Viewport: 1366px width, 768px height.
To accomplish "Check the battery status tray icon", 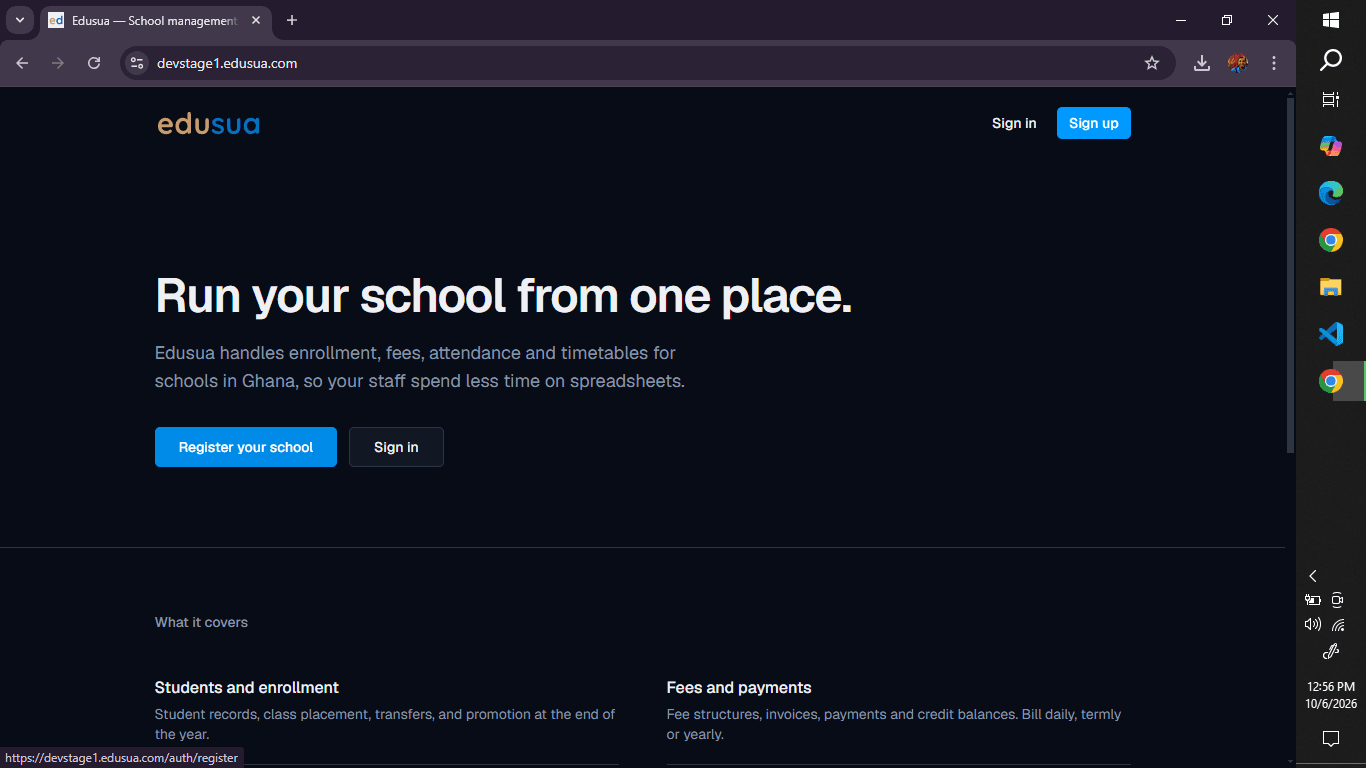I will pos(1313,600).
